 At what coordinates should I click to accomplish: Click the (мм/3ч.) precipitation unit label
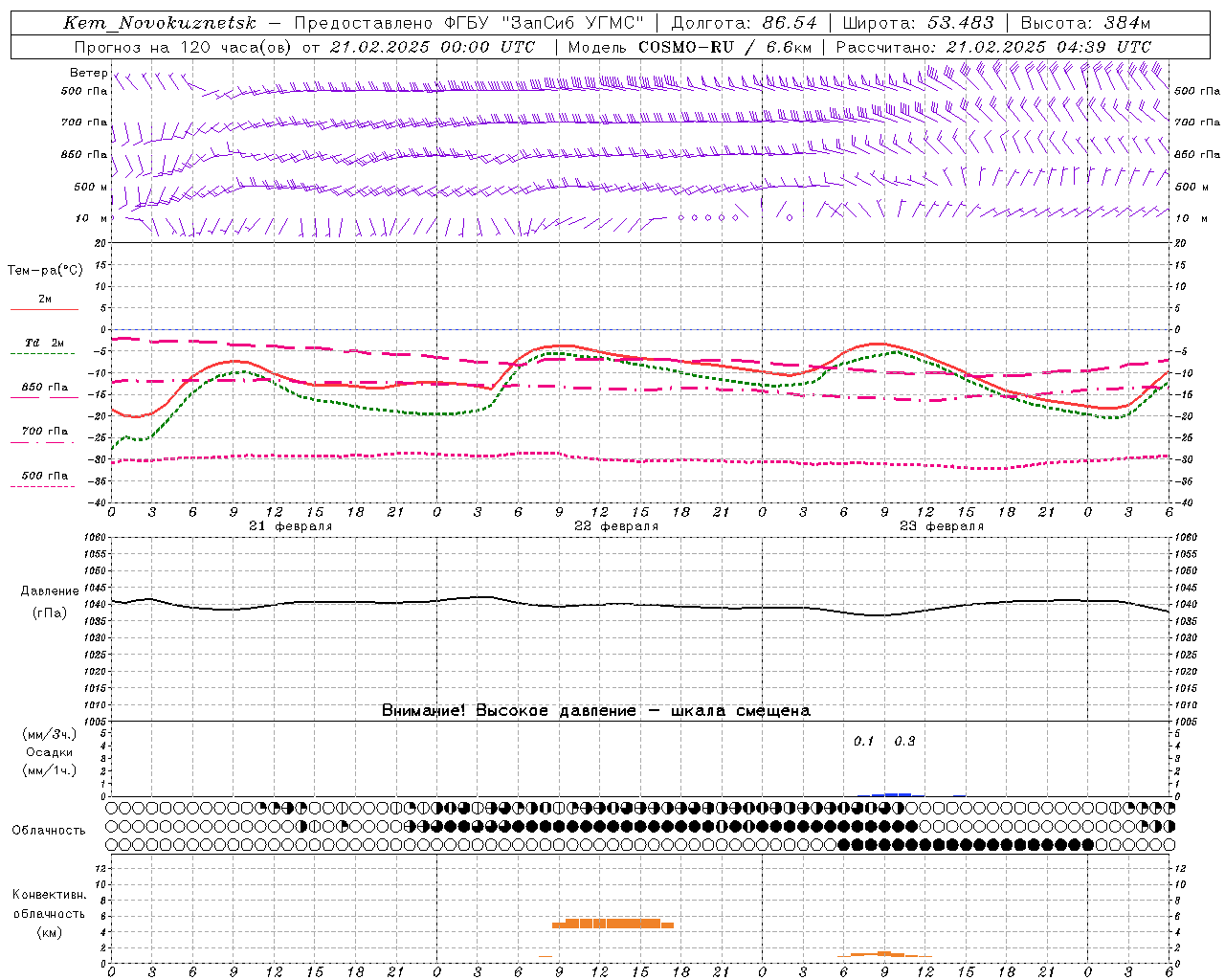point(49,735)
